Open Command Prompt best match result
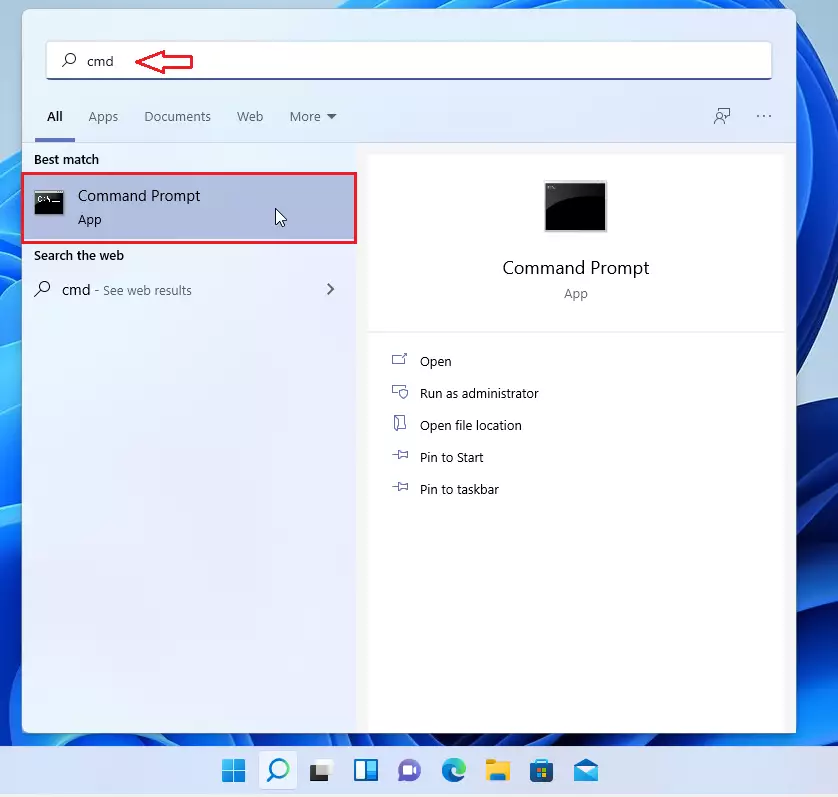The width and height of the screenshot is (838, 797). point(189,207)
